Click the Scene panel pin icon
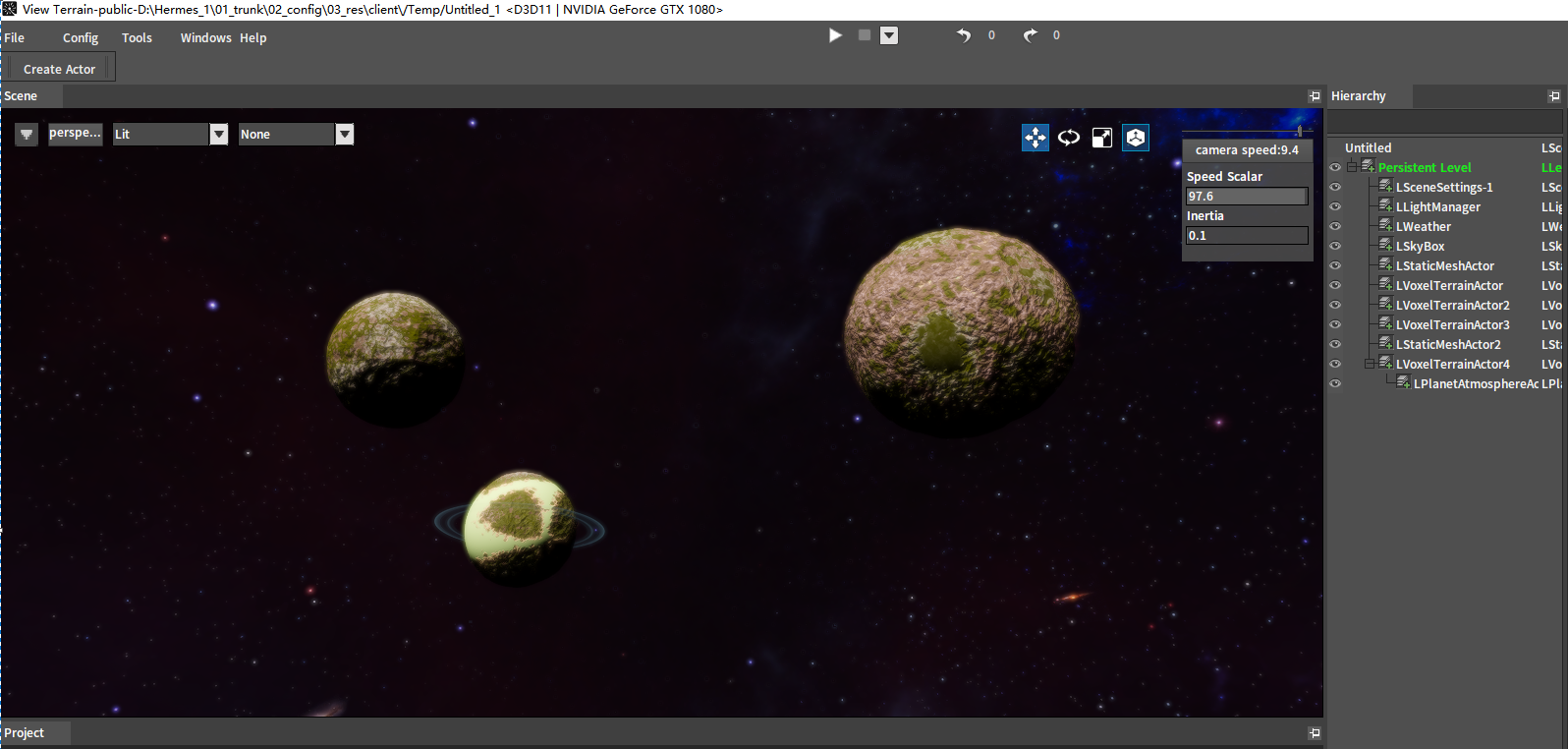Viewport: 1568px width, 749px height. click(1315, 96)
